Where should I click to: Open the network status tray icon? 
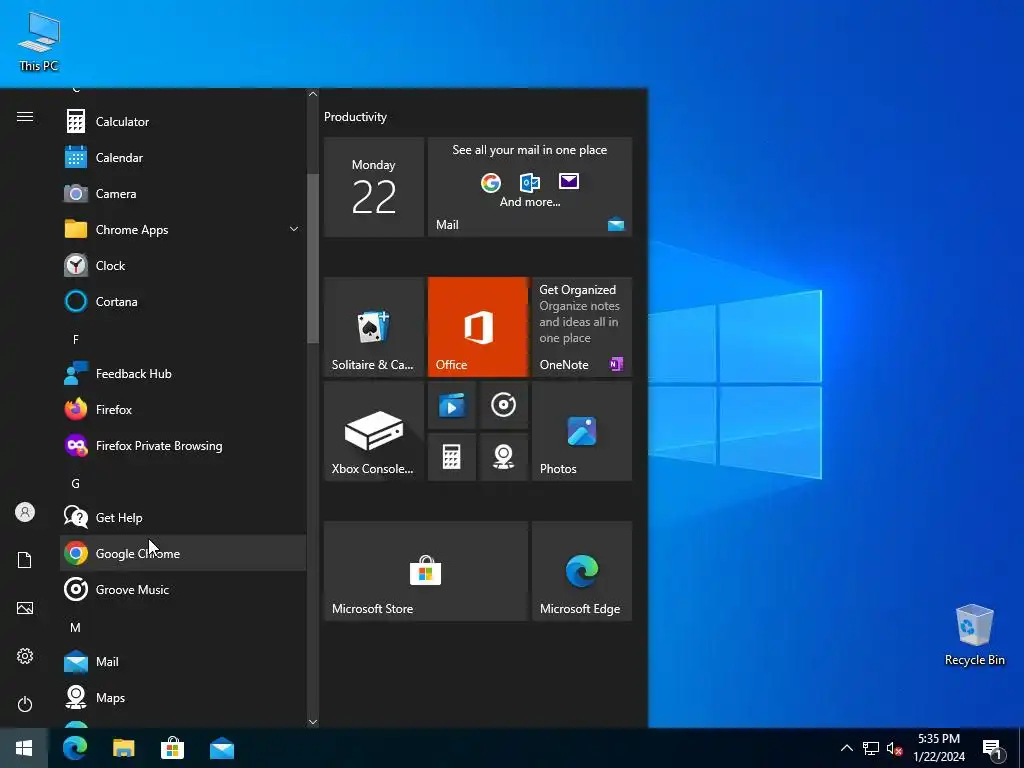[871, 748]
